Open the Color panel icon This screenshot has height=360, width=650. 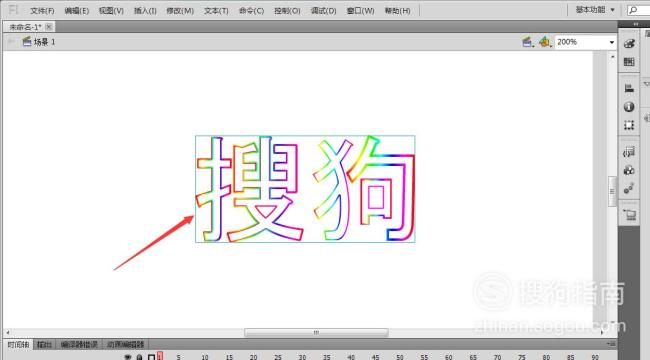point(629,44)
